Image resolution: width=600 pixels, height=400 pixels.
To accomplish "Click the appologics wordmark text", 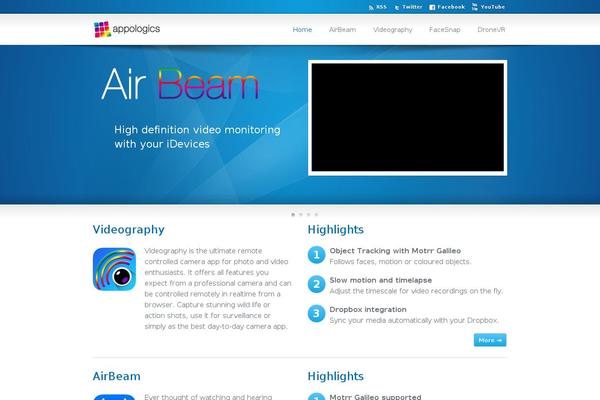I will (x=136, y=29).
